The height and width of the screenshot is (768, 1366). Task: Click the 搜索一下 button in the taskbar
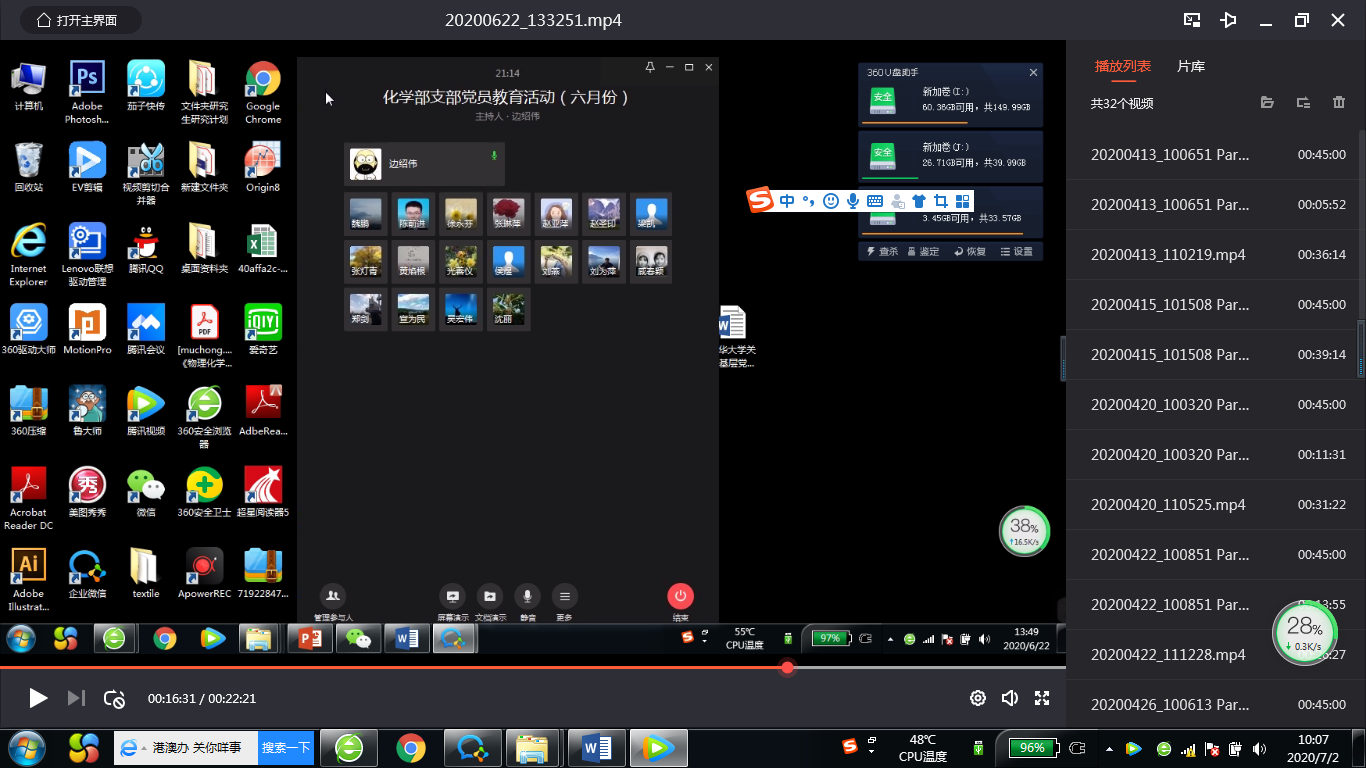286,748
